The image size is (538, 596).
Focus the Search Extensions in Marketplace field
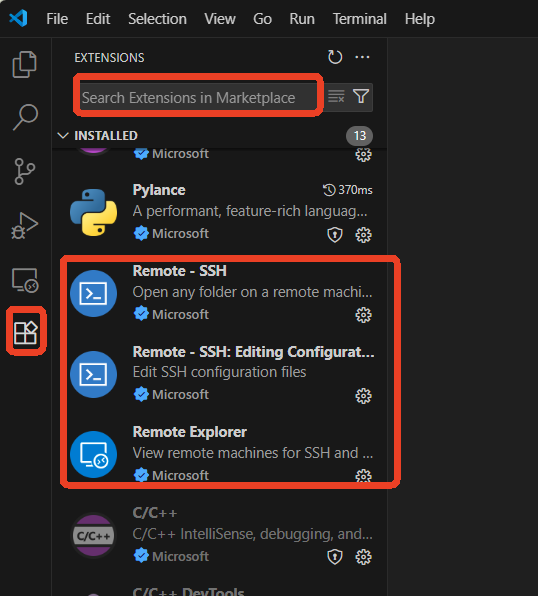click(198, 98)
